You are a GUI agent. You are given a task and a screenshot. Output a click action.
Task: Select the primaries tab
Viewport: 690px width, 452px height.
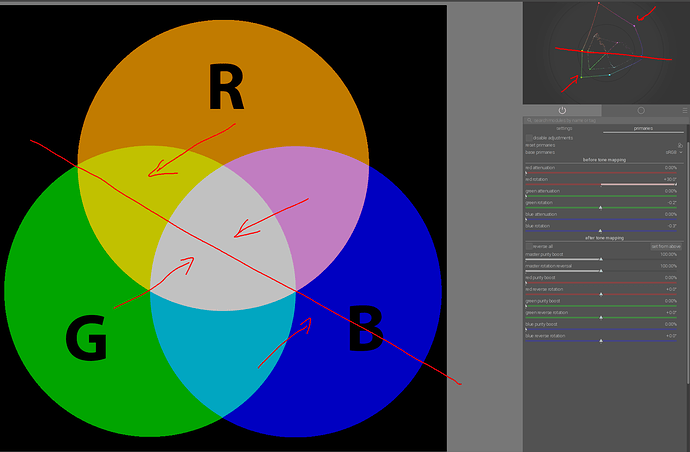[643, 129]
